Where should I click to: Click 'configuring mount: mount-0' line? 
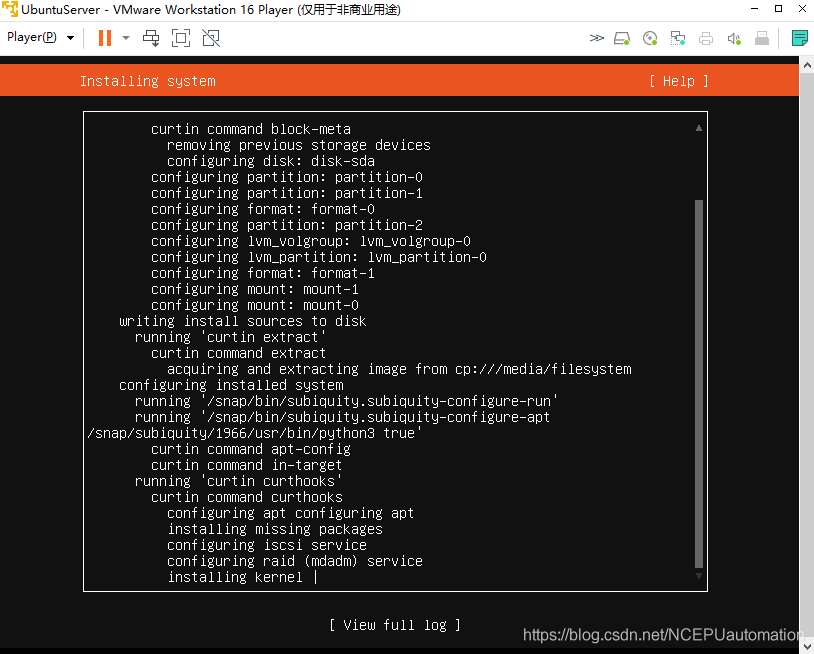point(255,305)
